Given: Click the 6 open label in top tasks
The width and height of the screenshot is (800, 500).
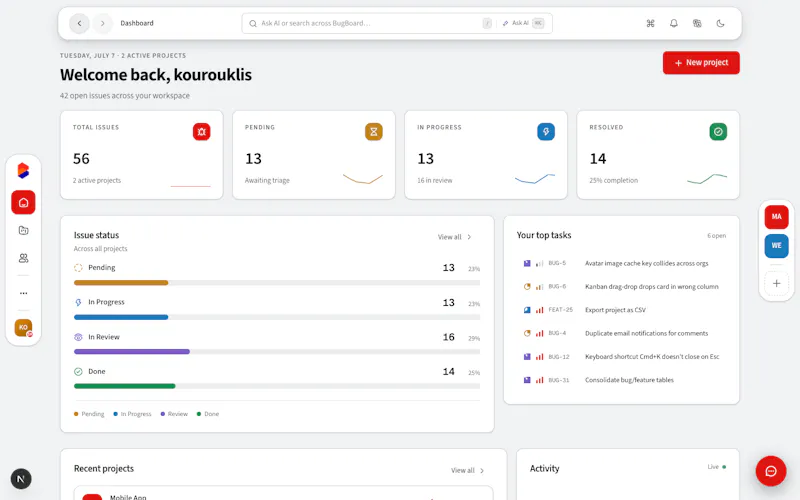Looking at the screenshot, I should point(716,236).
